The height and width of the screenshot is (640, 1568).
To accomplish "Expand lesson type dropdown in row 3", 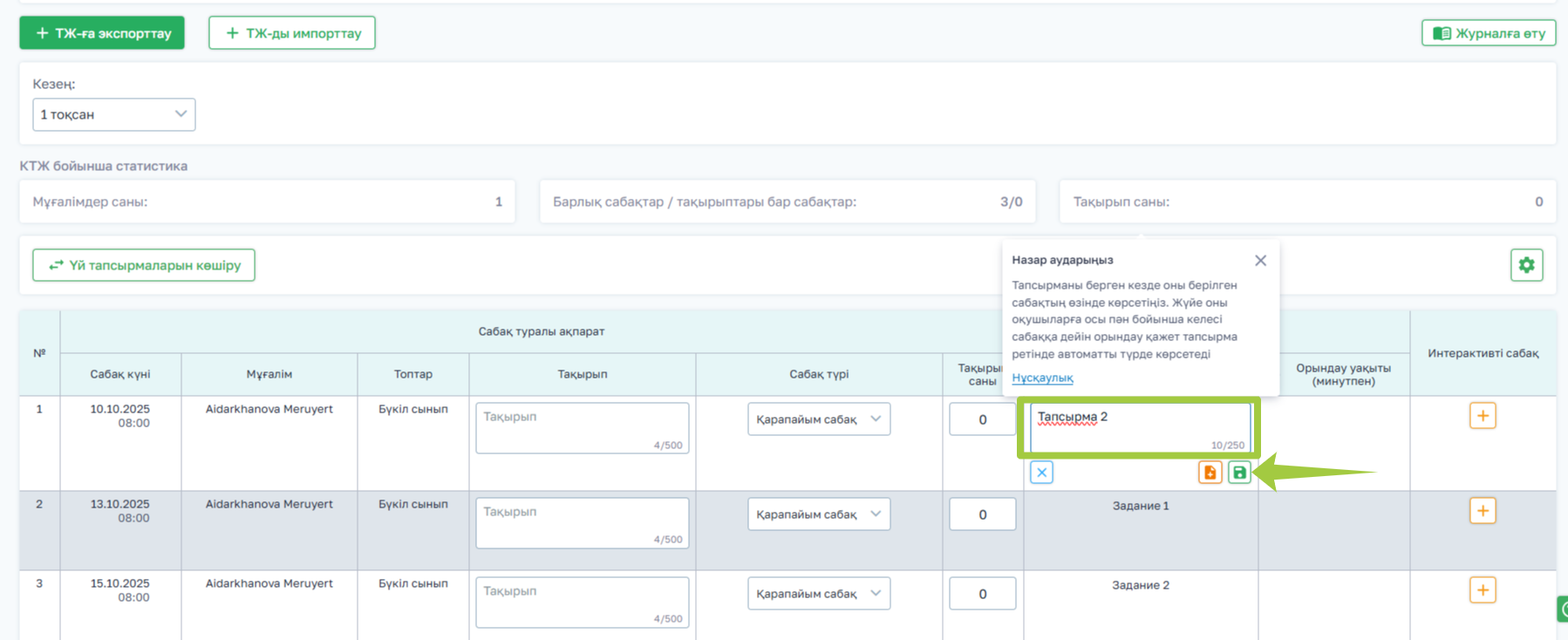I will point(818,594).
